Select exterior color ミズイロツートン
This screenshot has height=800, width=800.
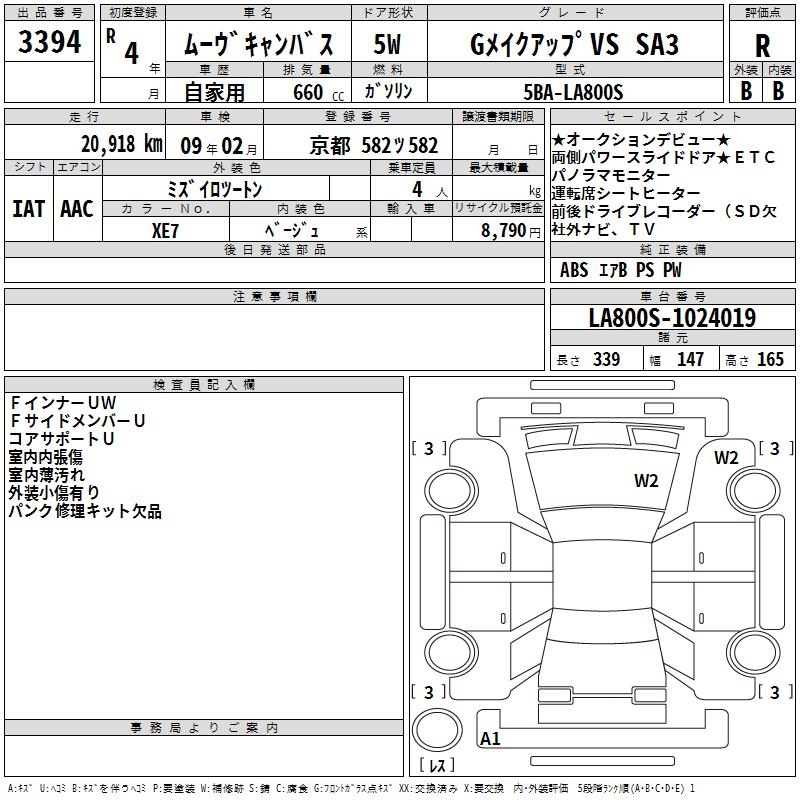click(x=215, y=189)
